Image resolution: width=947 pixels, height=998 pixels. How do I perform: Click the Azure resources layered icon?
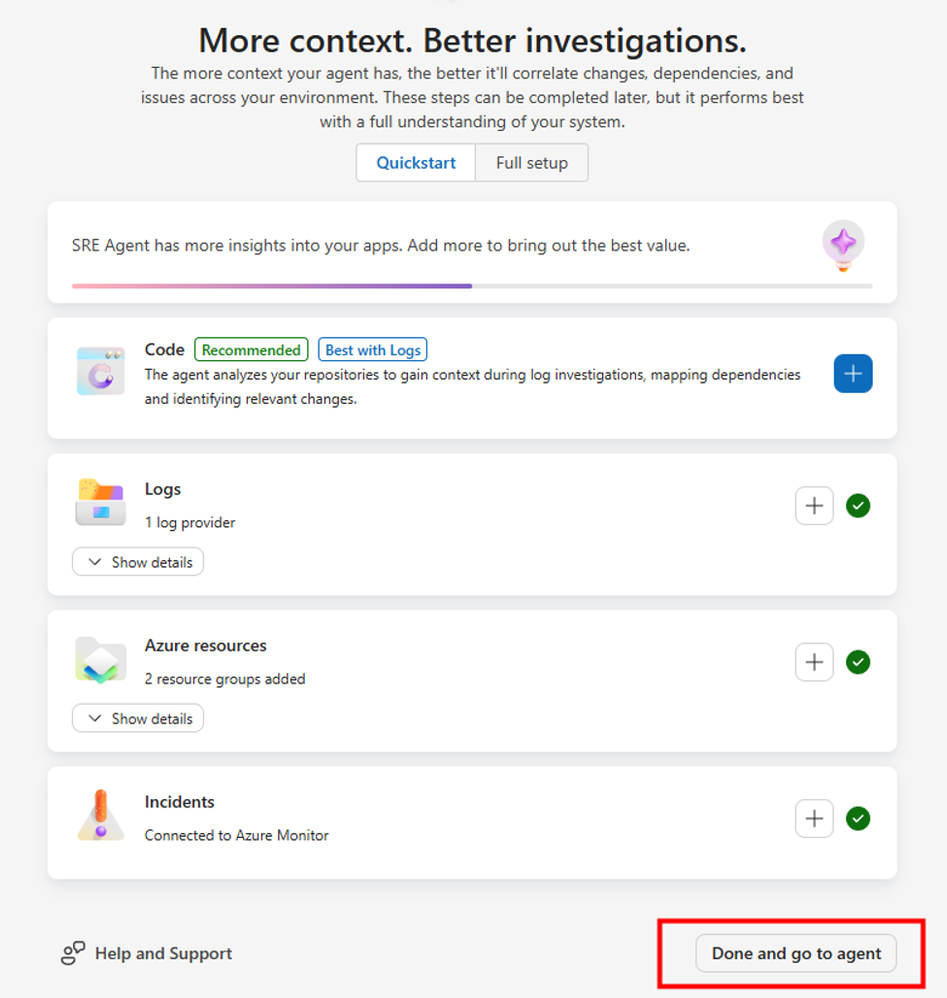tap(101, 660)
